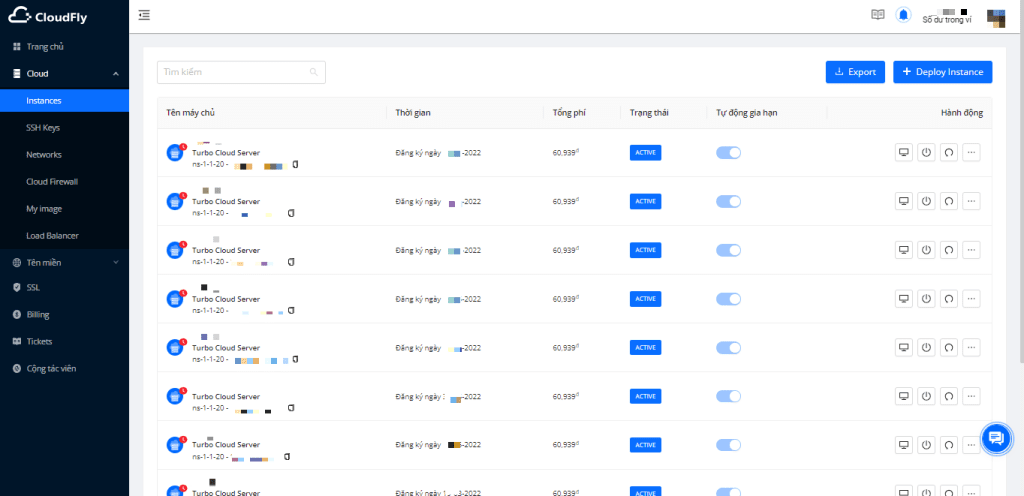Click the Deploy Instance button
The image size is (1024, 496).
point(942,72)
